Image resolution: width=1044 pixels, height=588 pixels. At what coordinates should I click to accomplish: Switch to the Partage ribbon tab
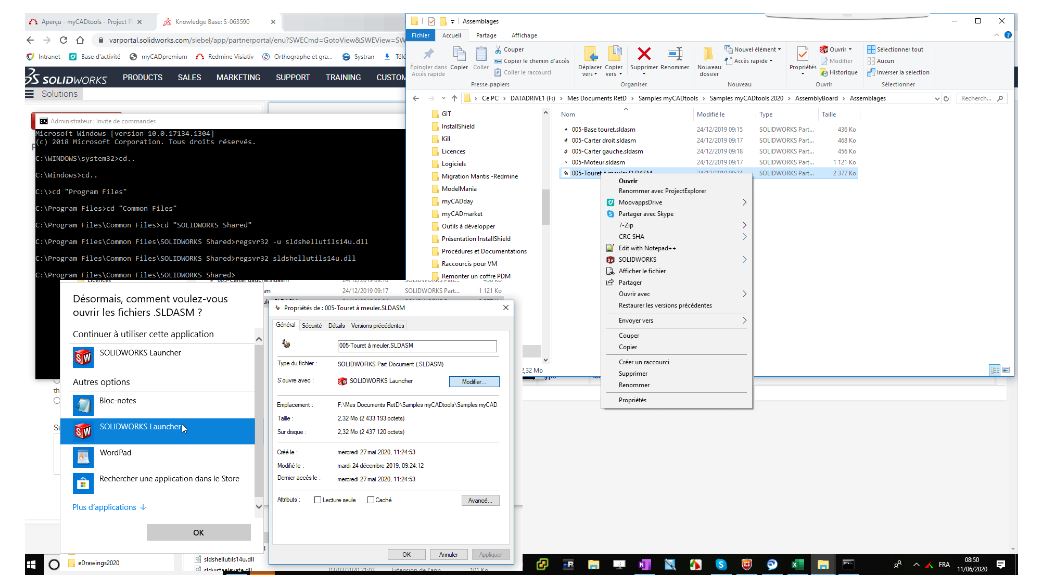click(x=486, y=35)
